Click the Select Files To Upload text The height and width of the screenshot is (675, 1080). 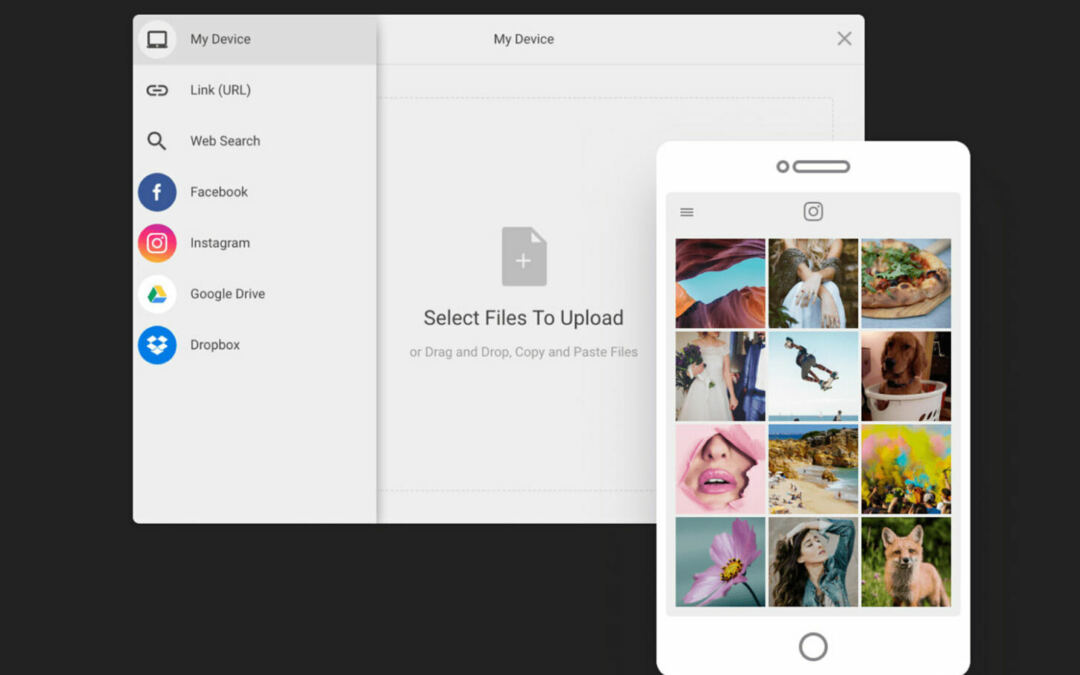click(x=523, y=318)
